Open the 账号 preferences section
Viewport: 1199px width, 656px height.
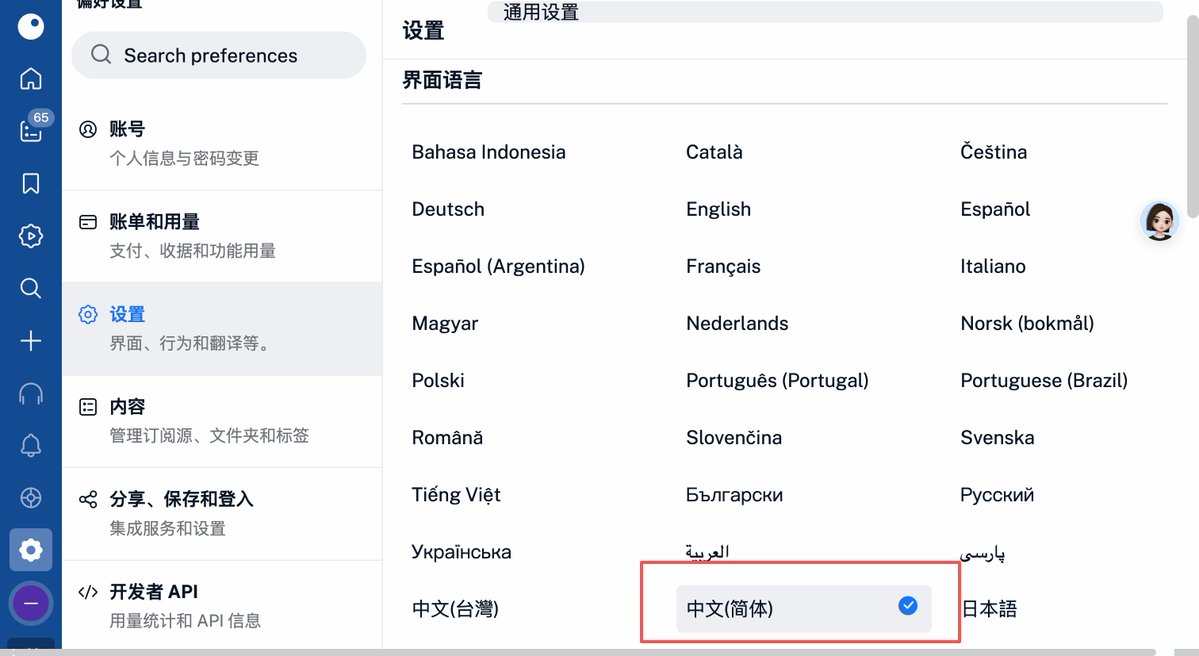[222, 144]
